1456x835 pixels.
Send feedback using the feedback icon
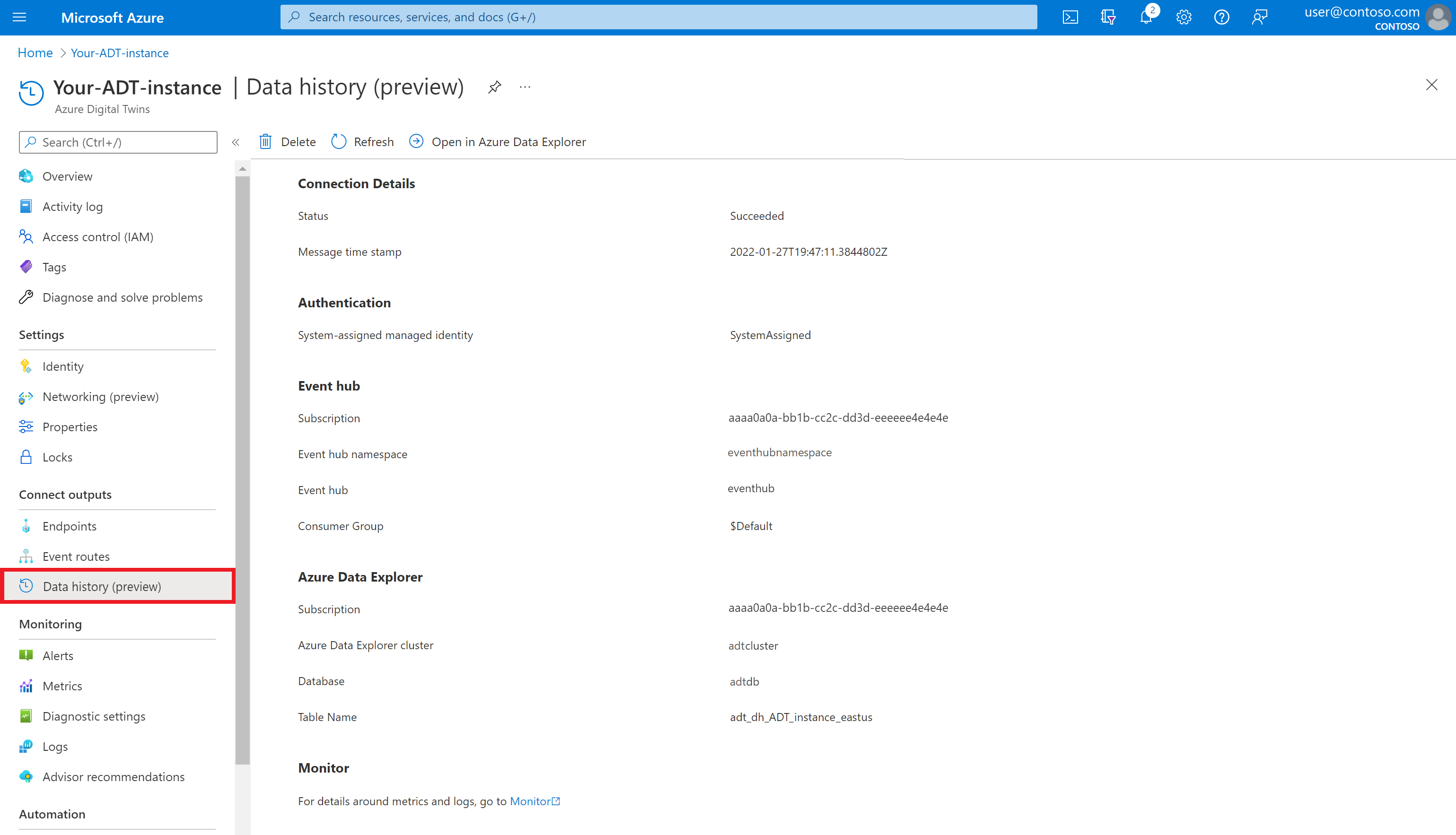1260,17
